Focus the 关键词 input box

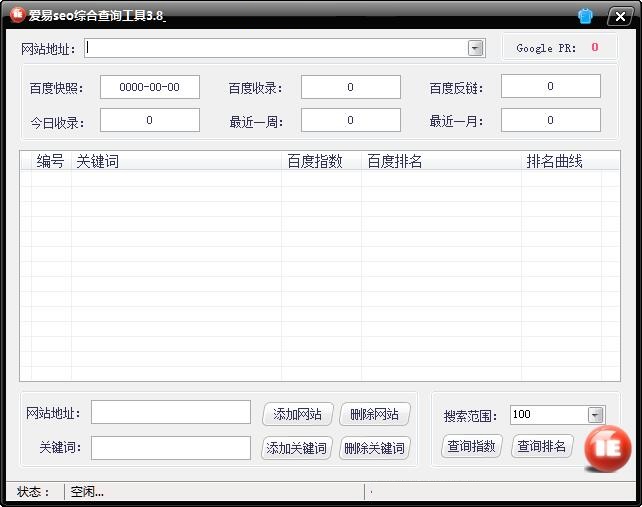(171, 448)
